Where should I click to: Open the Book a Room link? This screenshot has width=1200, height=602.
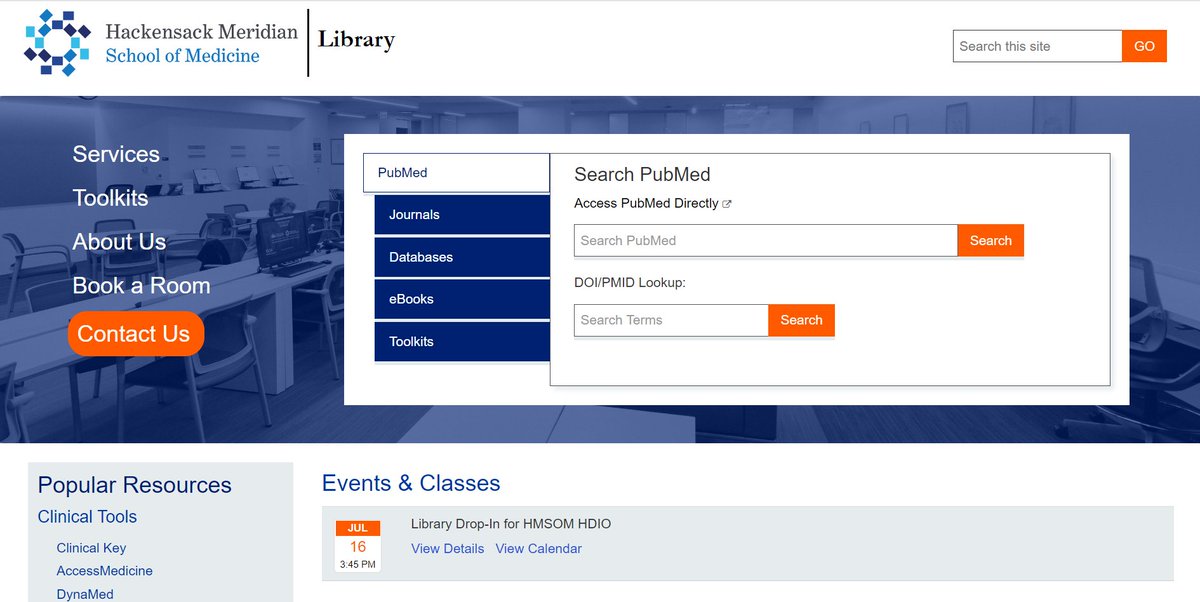click(141, 286)
